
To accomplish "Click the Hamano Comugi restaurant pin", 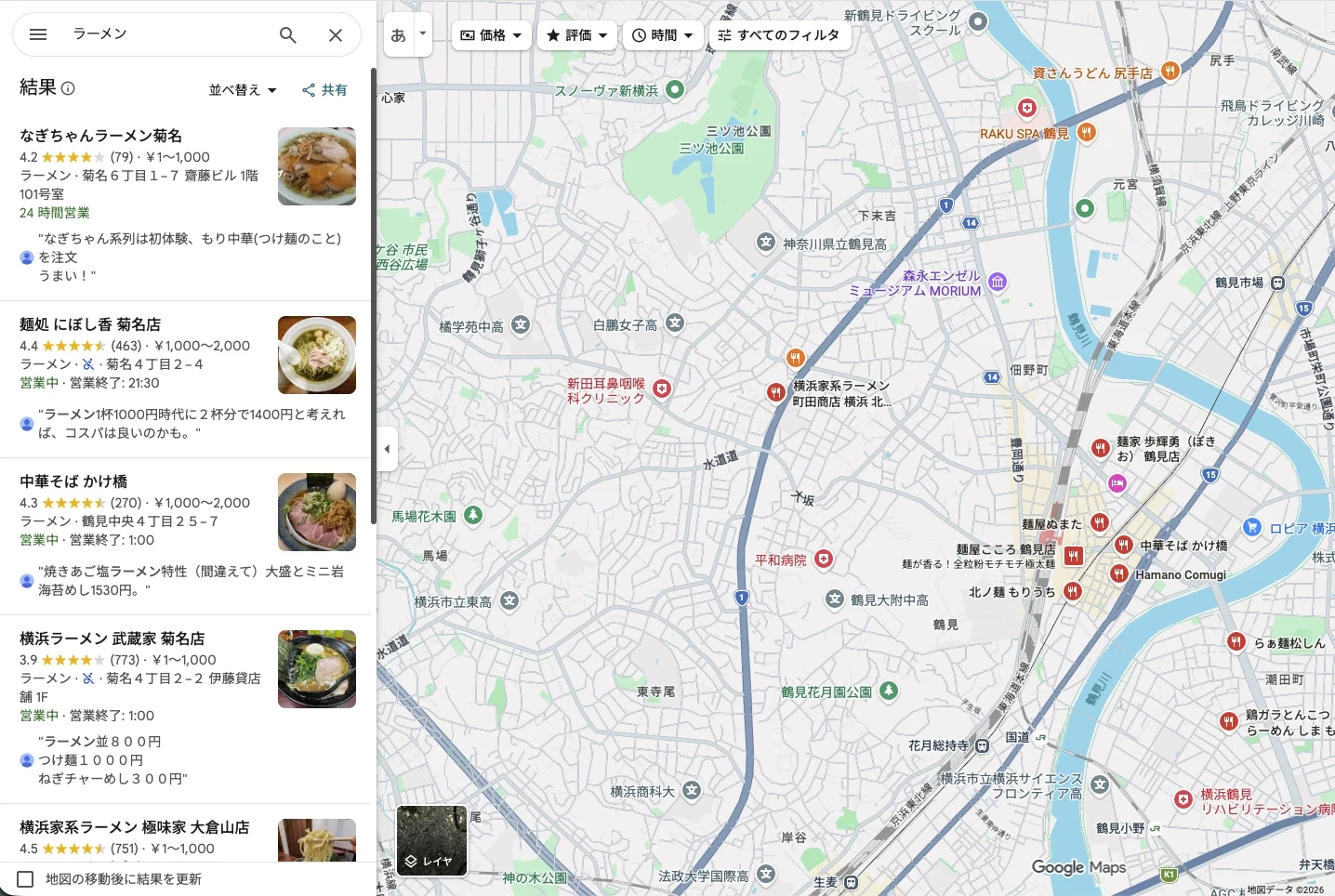I will pyautogui.click(x=1119, y=573).
